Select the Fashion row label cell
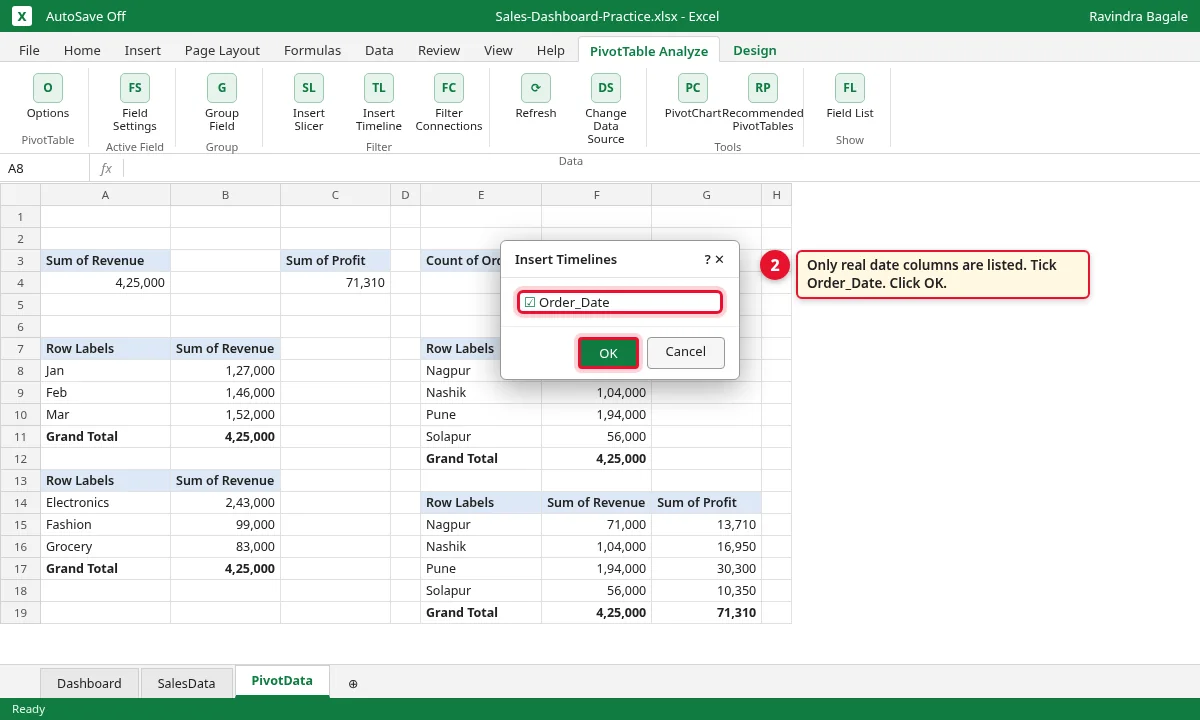The height and width of the screenshot is (720, 1200). [x=106, y=525]
